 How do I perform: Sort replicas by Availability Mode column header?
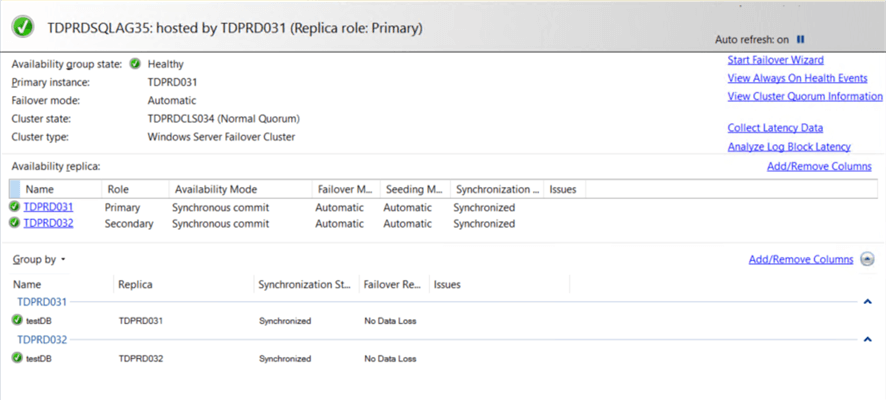tap(215, 189)
